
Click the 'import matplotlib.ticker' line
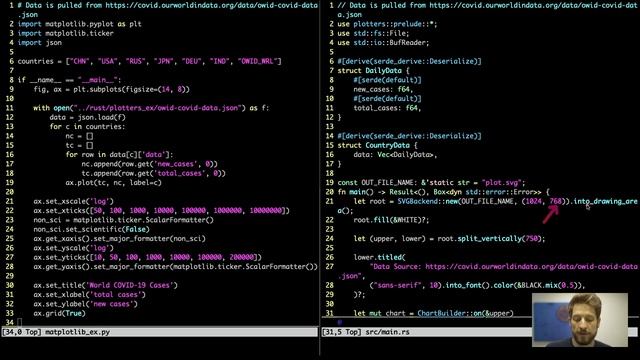[x=65, y=33]
